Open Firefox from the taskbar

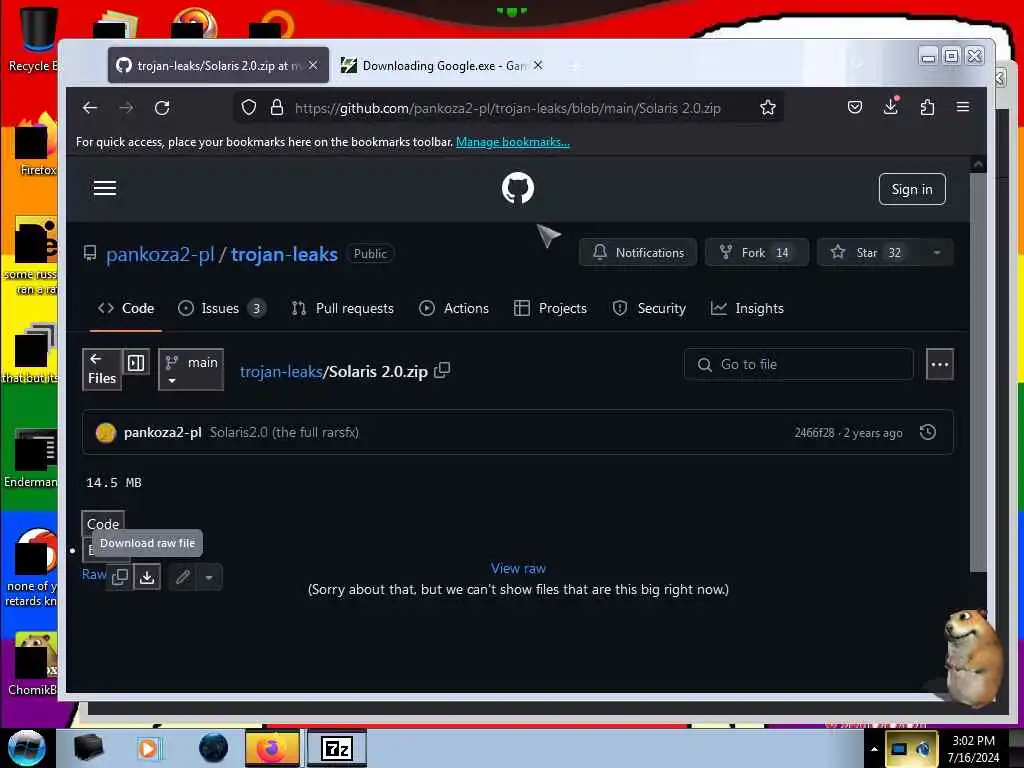(272, 748)
